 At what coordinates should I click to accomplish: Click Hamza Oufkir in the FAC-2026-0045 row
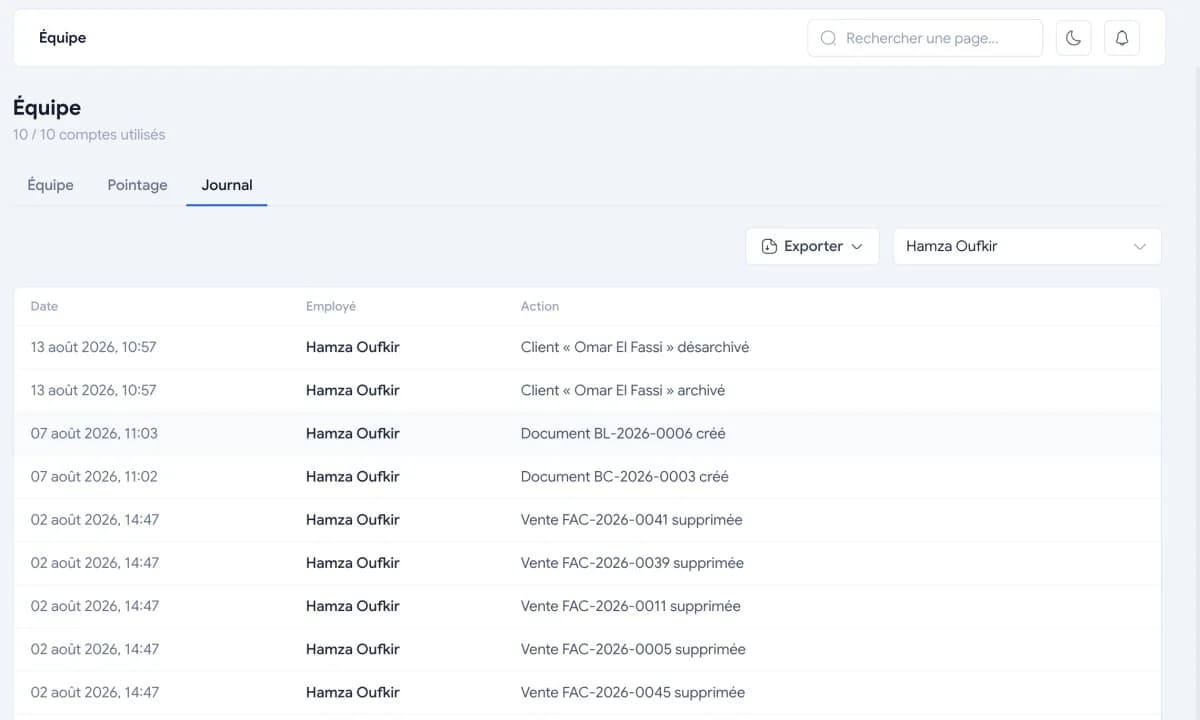pos(353,691)
